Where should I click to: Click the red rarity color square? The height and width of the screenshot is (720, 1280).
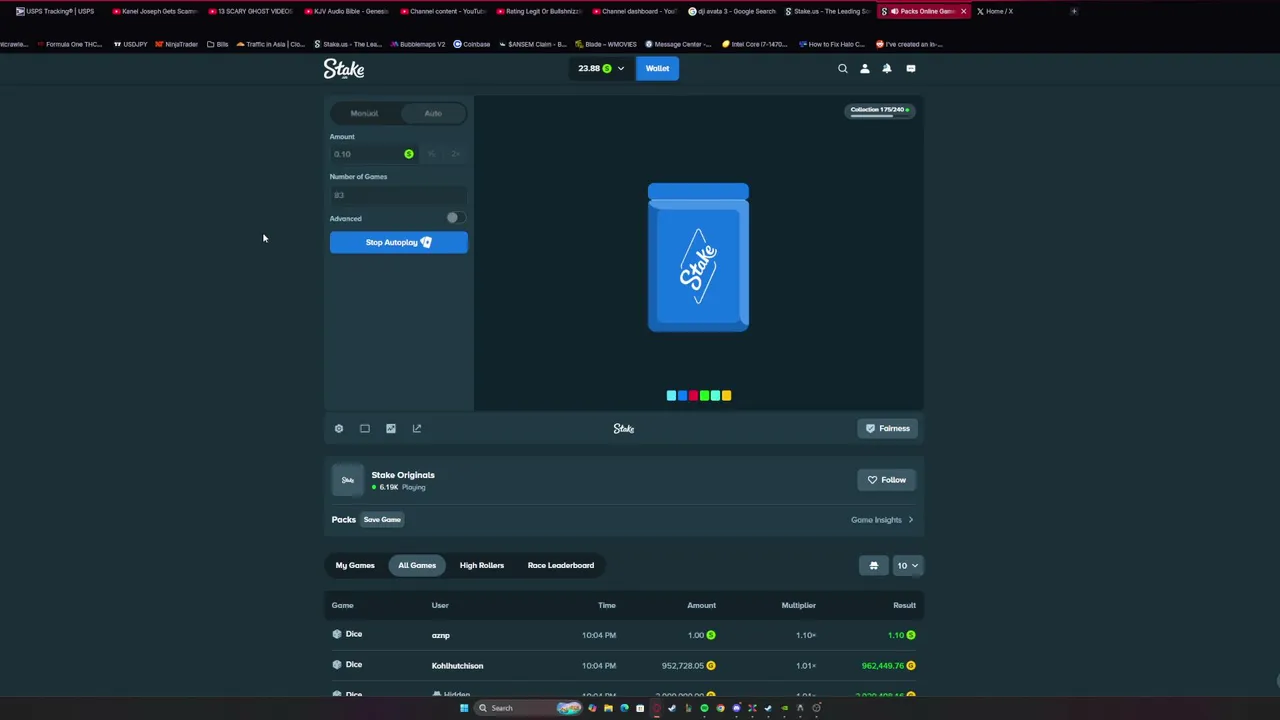tap(693, 396)
